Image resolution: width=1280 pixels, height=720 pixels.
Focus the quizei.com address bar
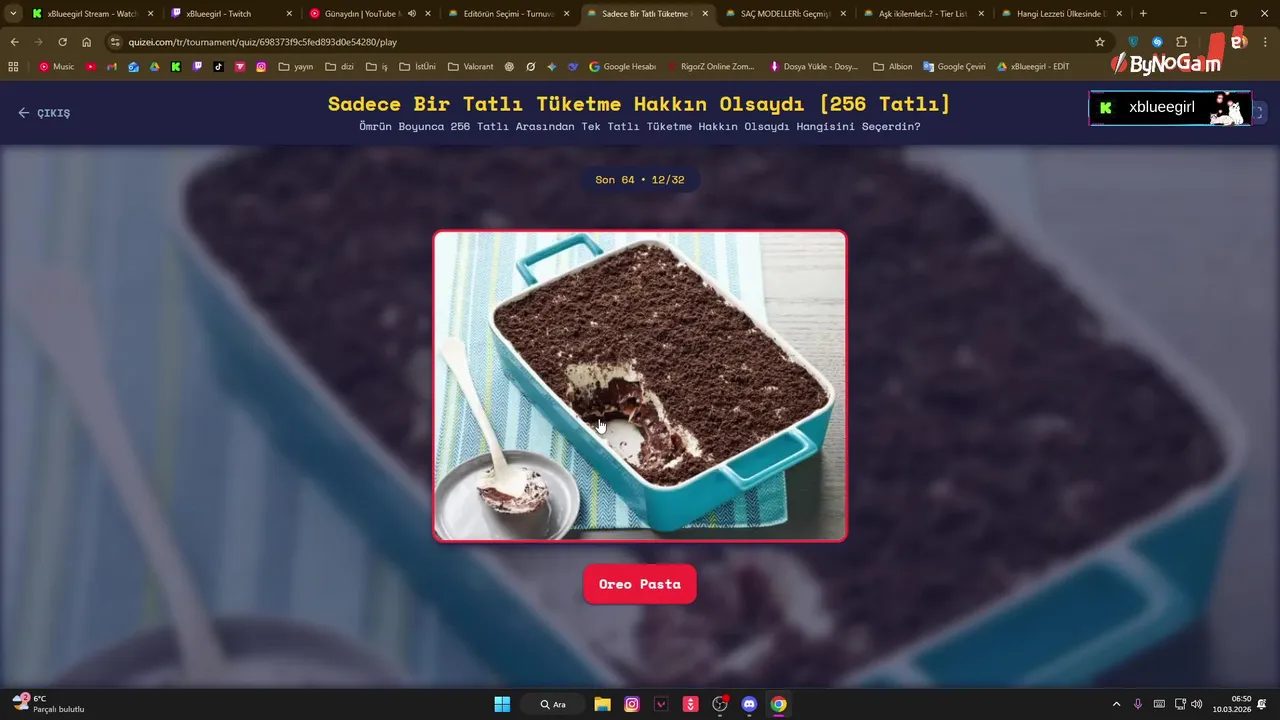point(600,42)
